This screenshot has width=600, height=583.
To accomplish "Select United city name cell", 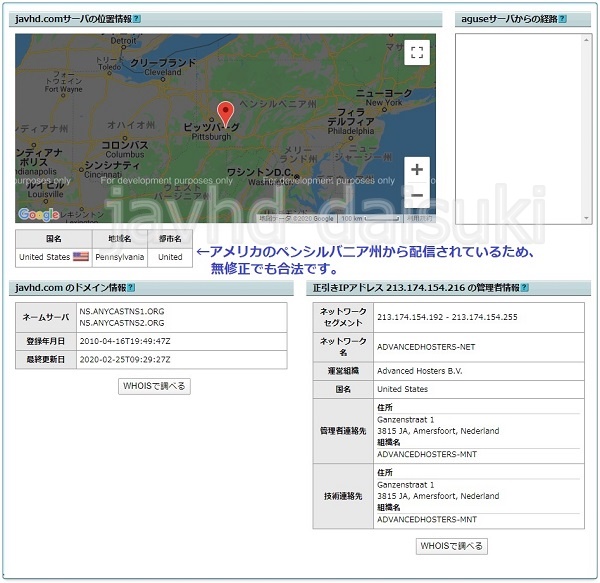I will (x=170, y=257).
